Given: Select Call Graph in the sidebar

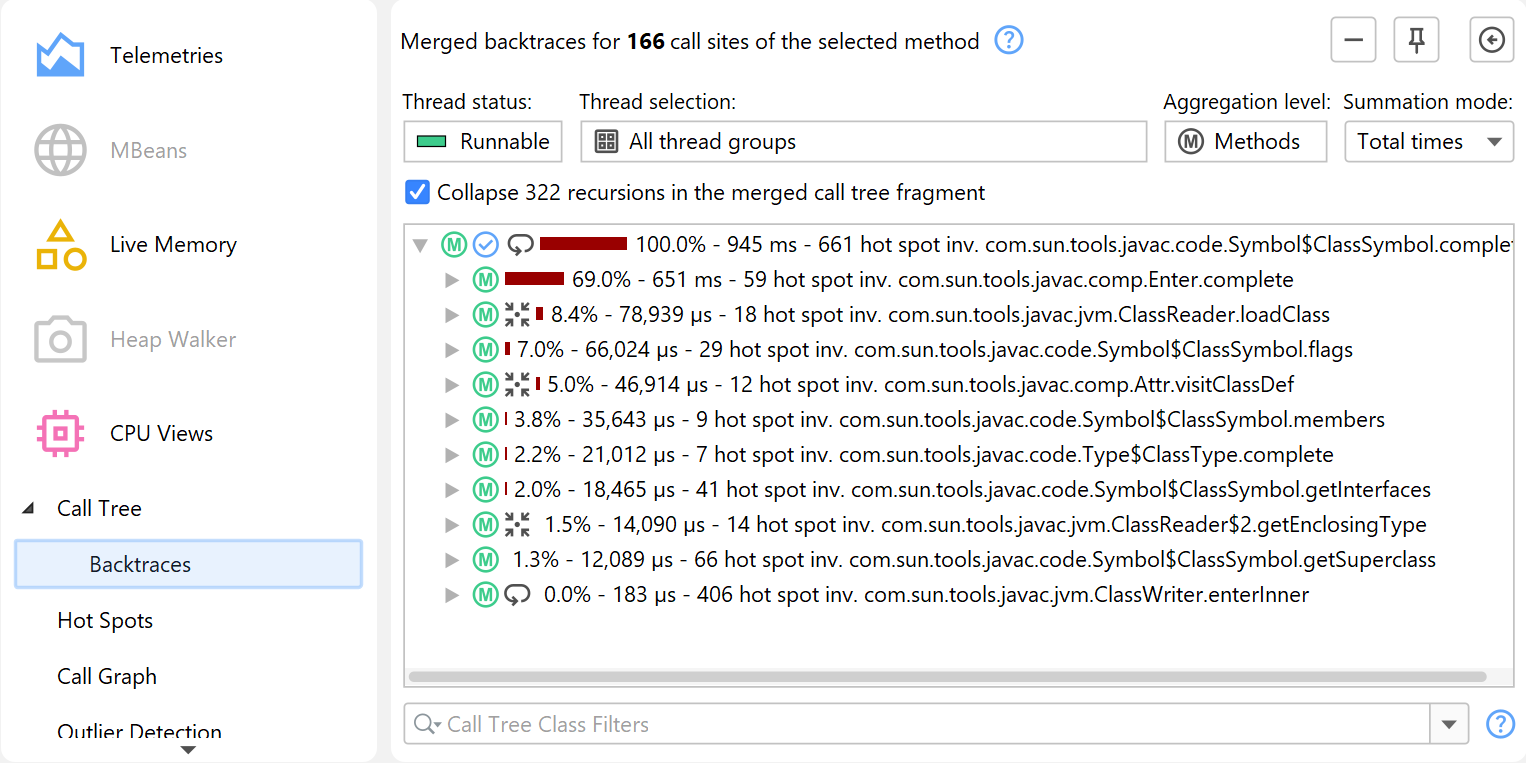Looking at the screenshot, I should tap(107, 676).
